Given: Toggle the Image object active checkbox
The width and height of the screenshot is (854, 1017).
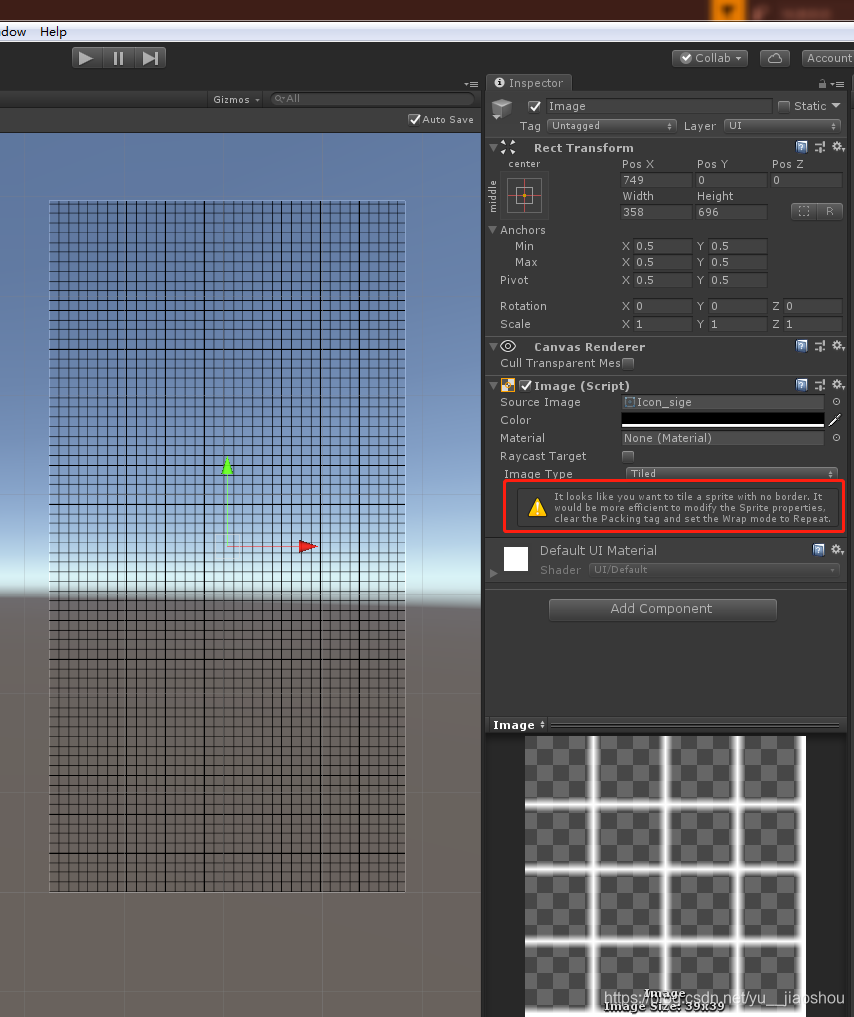Looking at the screenshot, I should coord(534,106).
